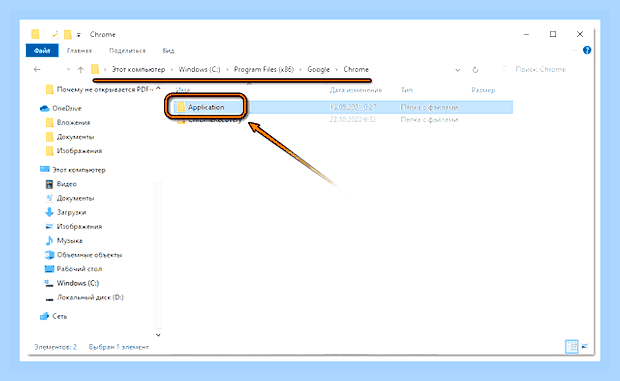
Task: Sort by Дата изменения column header
Action: (x=356, y=90)
